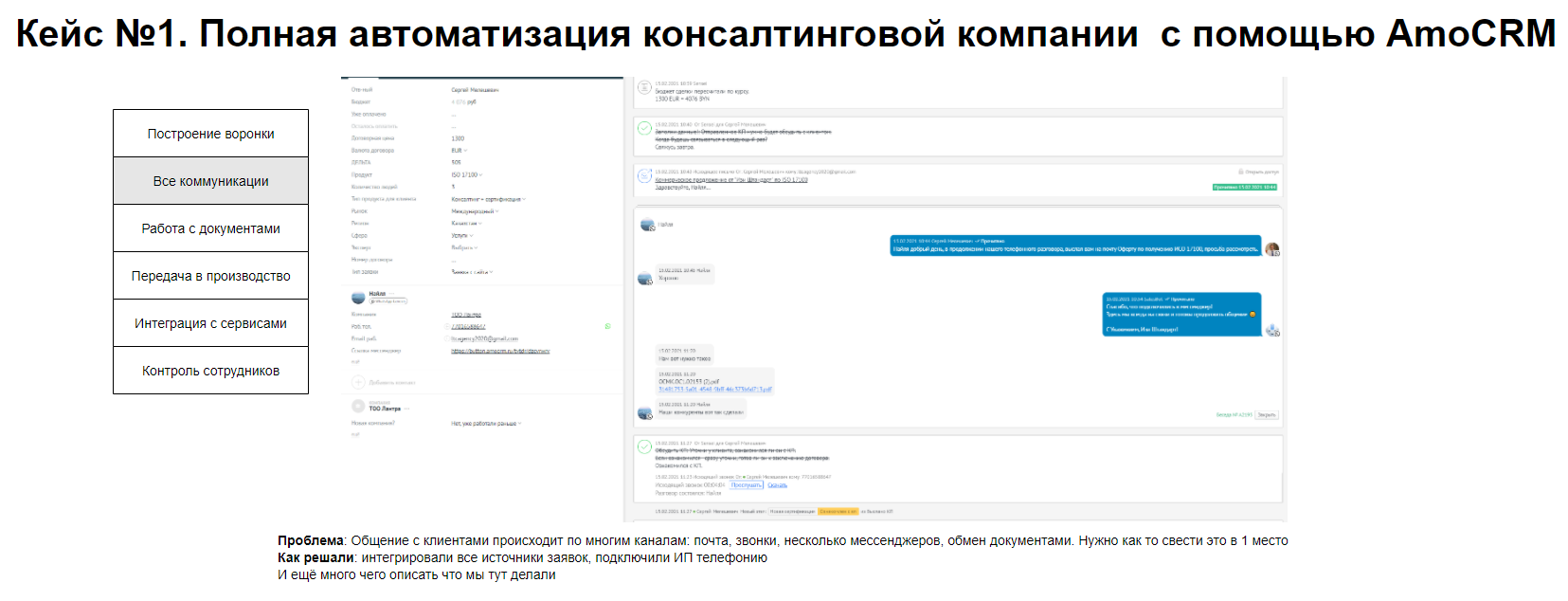Go to Передача в производство
1568x601 pixels.
coord(210,276)
